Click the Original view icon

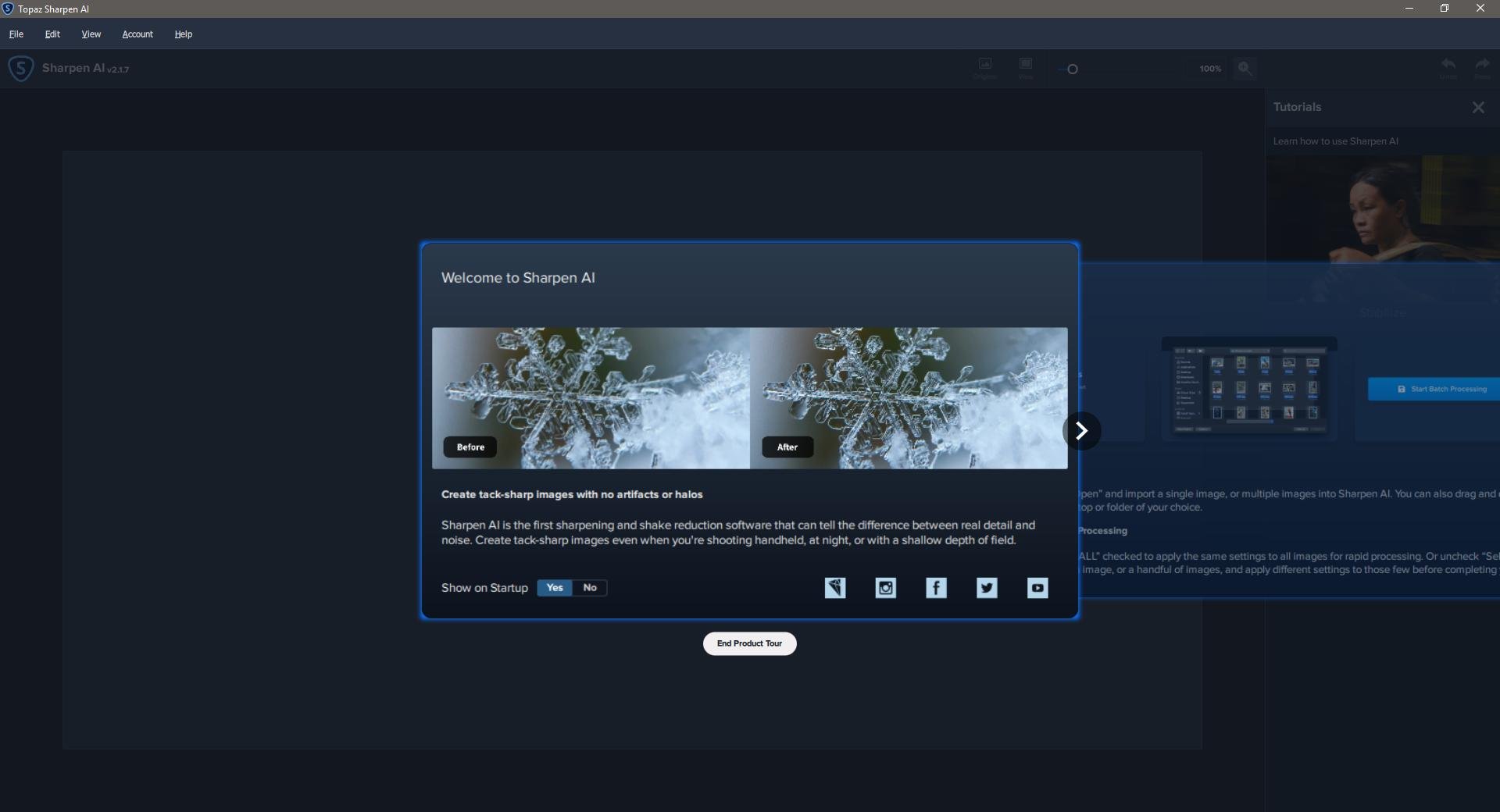(985, 67)
